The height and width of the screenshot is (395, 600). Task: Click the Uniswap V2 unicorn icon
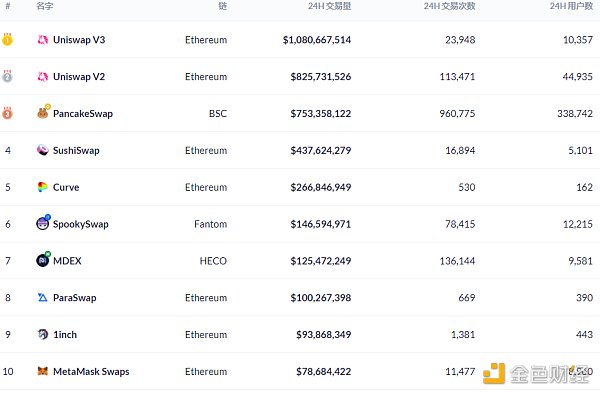coord(42,77)
